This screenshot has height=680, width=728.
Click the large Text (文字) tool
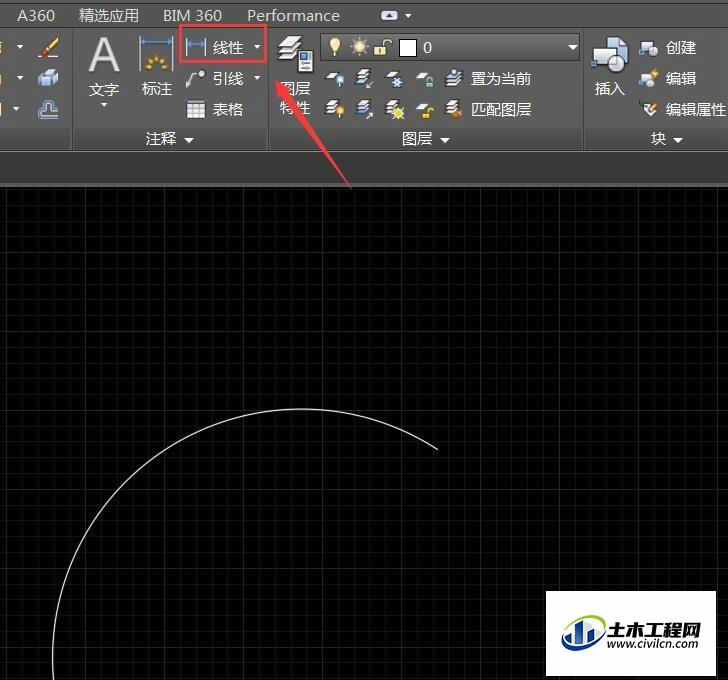point(104,67)
